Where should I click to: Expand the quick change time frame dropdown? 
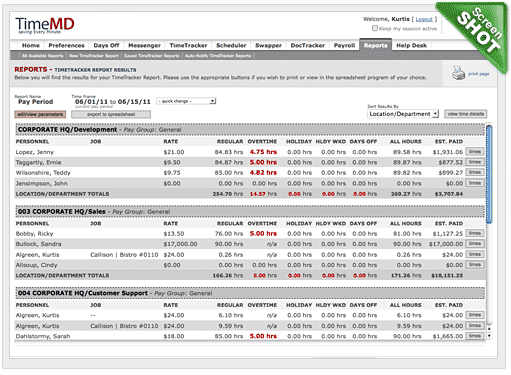[186, 101]
